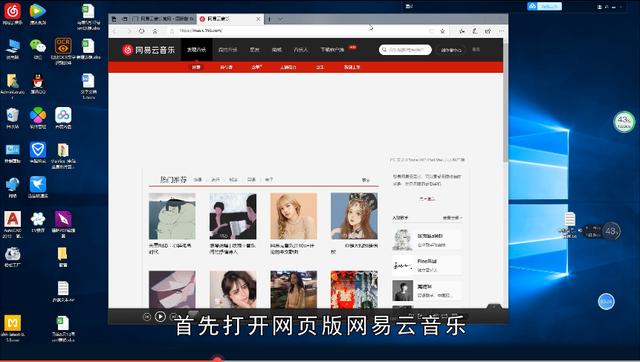Click the user login button in sidebar
The width and height of the screenshot is (640, 362).
tap(427, 199)
